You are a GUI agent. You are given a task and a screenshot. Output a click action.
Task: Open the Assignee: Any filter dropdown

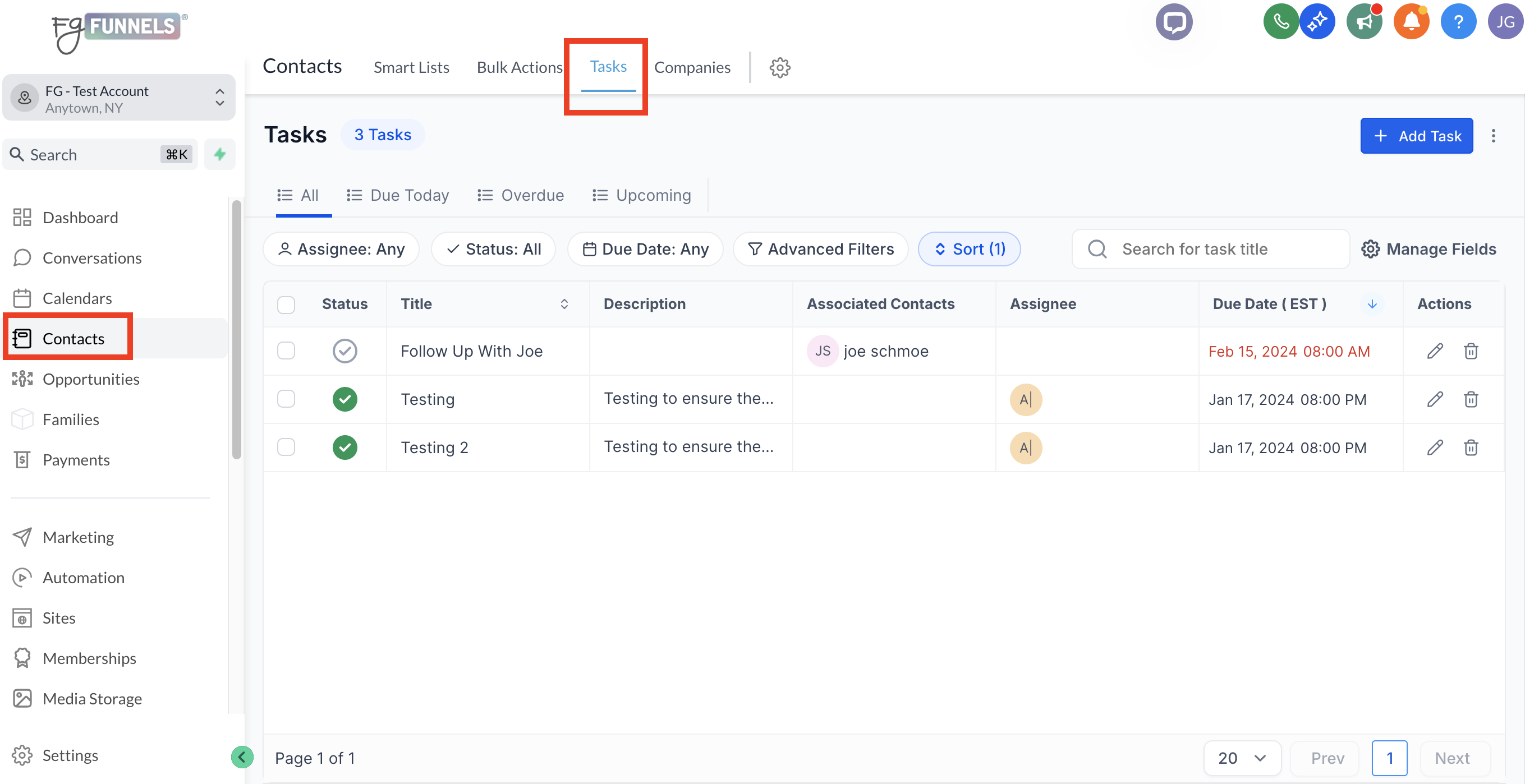click(x=341, y=249)
